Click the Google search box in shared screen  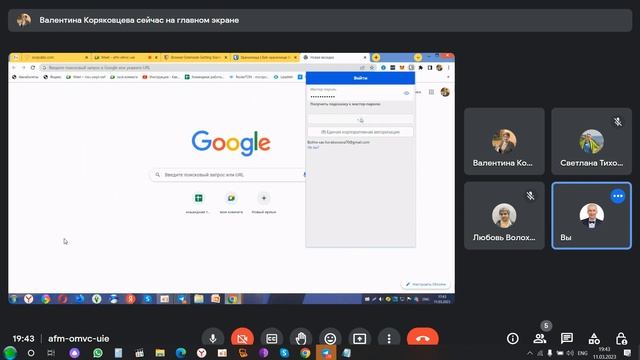click(x=229, y=175)
